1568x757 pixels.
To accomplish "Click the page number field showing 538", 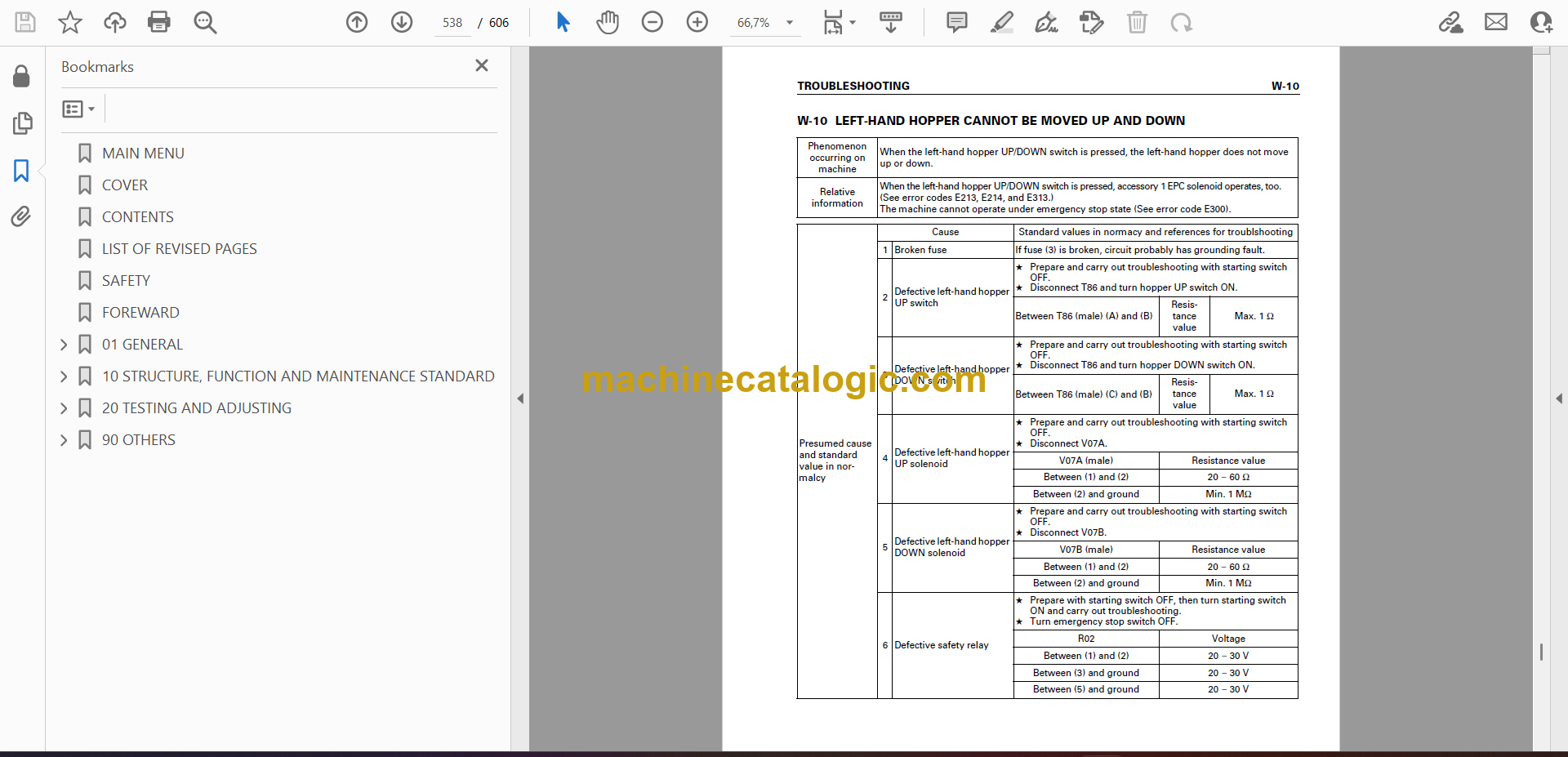I will (452, 23).
